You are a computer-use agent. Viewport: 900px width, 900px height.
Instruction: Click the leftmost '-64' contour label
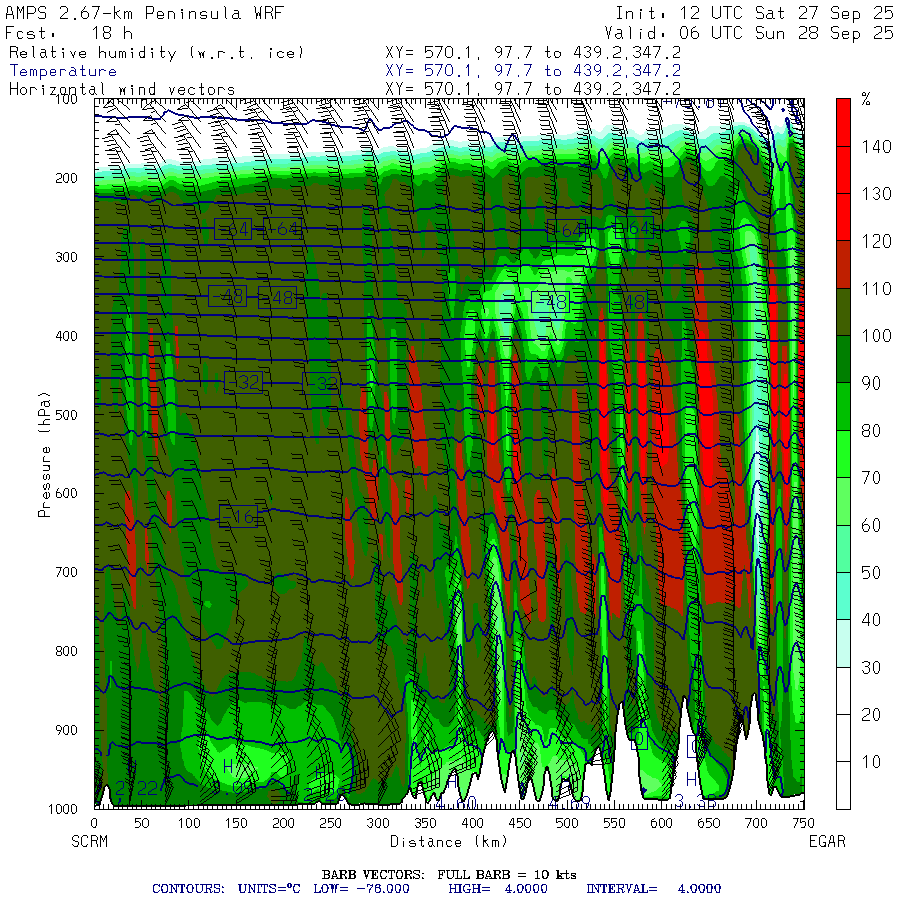click(x=233, y=229)
